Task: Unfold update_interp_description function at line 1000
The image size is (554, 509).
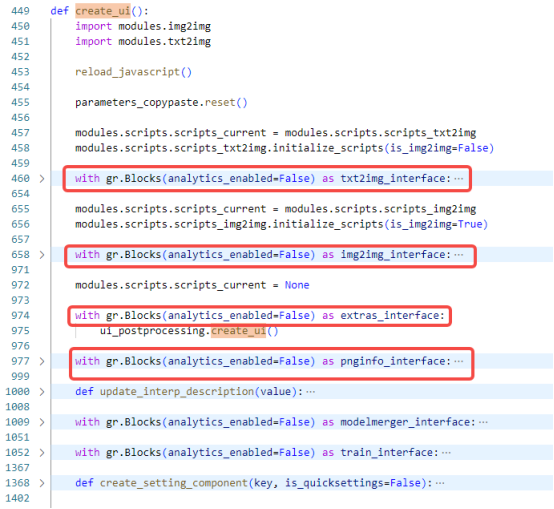Action: point(42,392)
